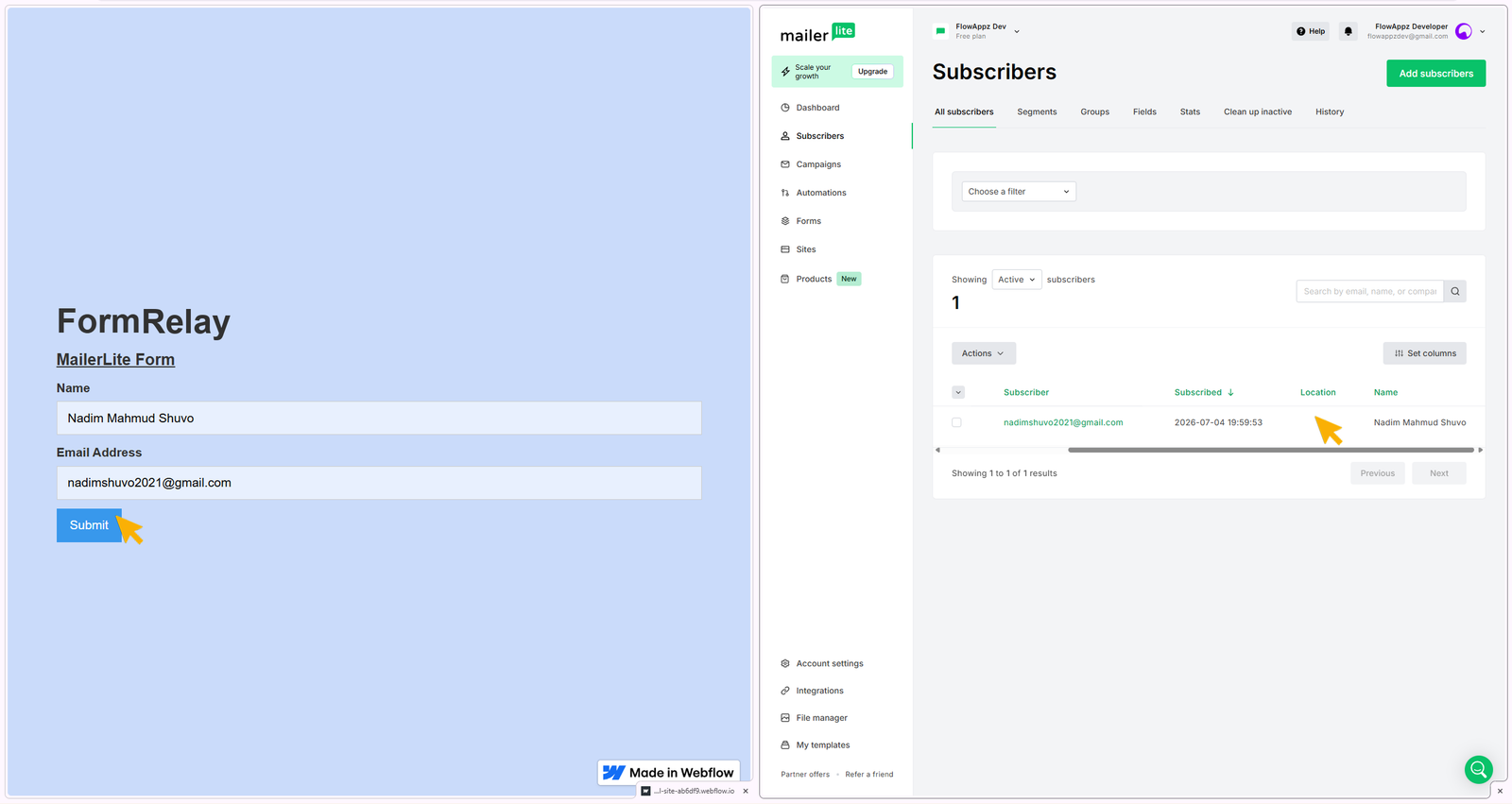This screenshot has height=804, width=1512.
Task: Click the MailerLite logo
Action: 817,33
